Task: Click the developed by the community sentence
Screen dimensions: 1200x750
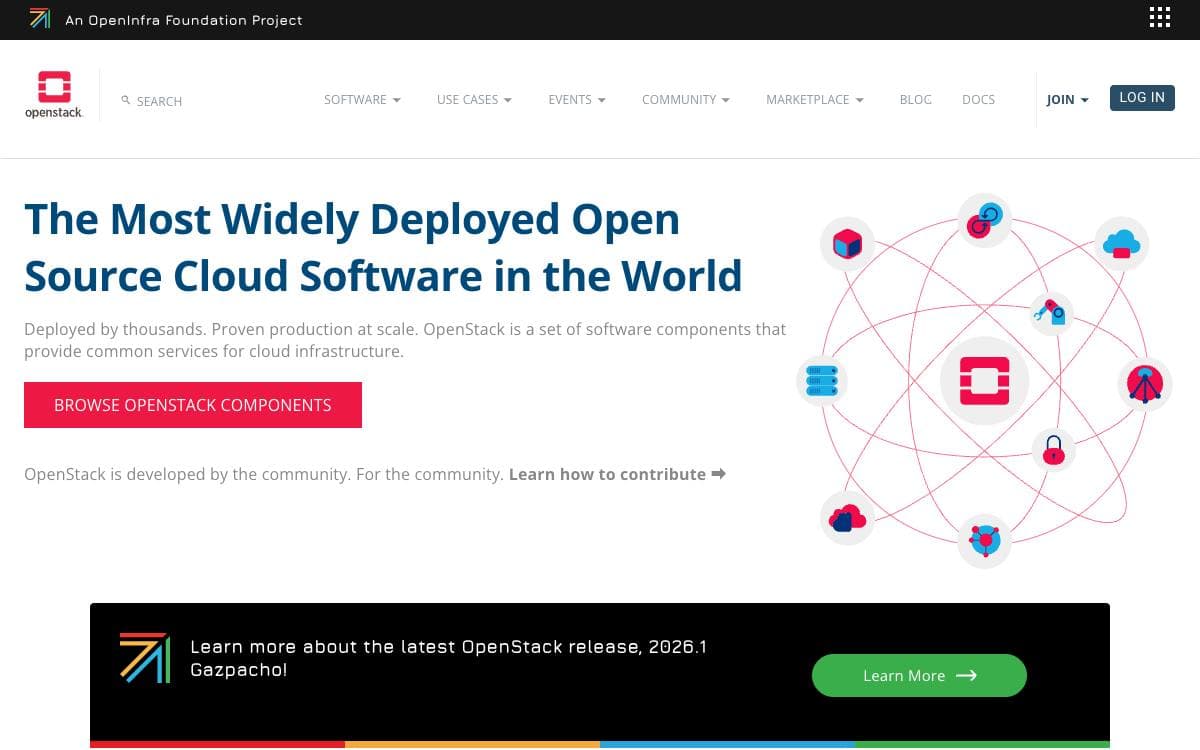Action: 264,474
